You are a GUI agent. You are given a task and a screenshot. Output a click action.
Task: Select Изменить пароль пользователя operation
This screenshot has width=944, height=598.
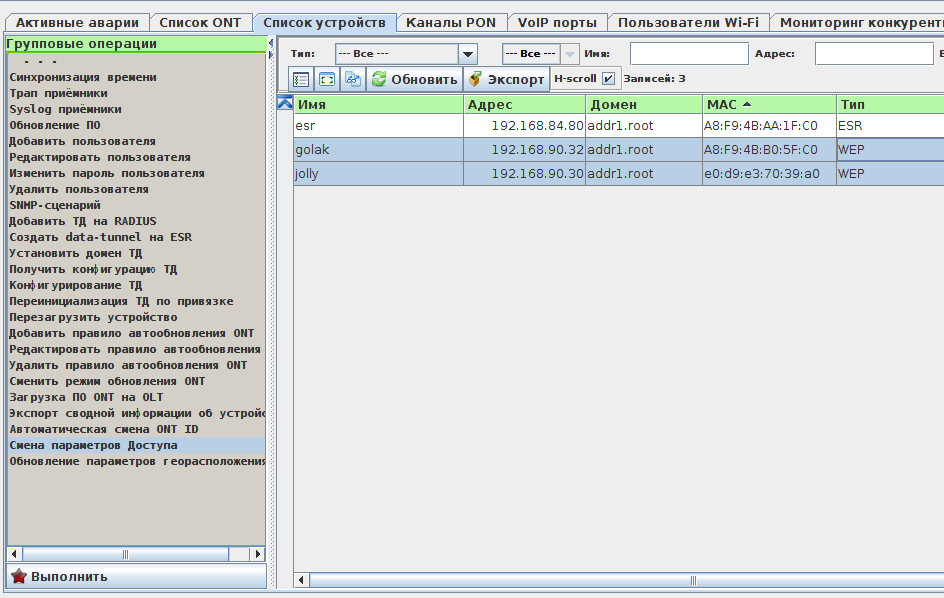[x=137, y=173]
